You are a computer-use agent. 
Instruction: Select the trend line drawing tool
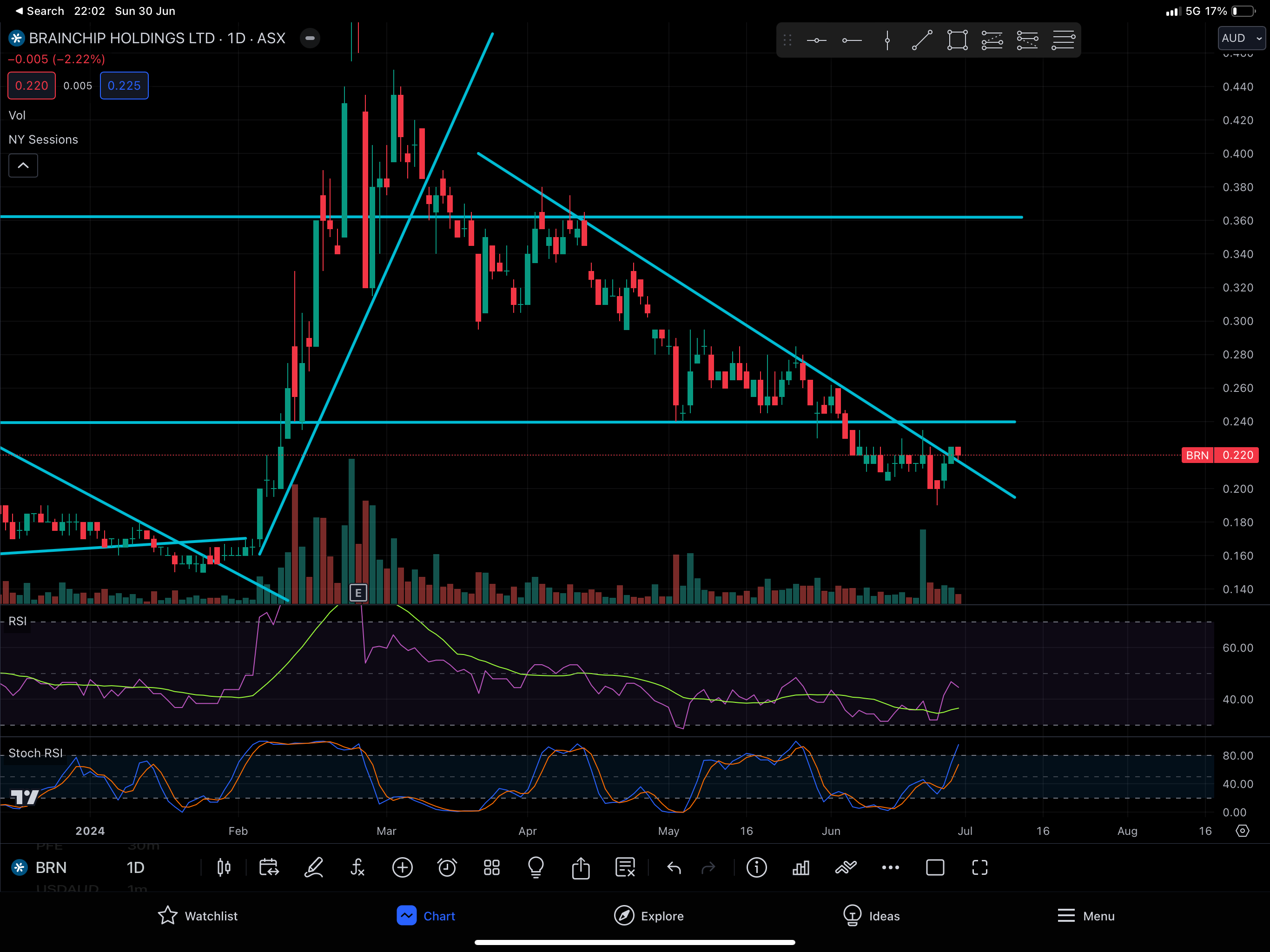click(x=922, y=40)
